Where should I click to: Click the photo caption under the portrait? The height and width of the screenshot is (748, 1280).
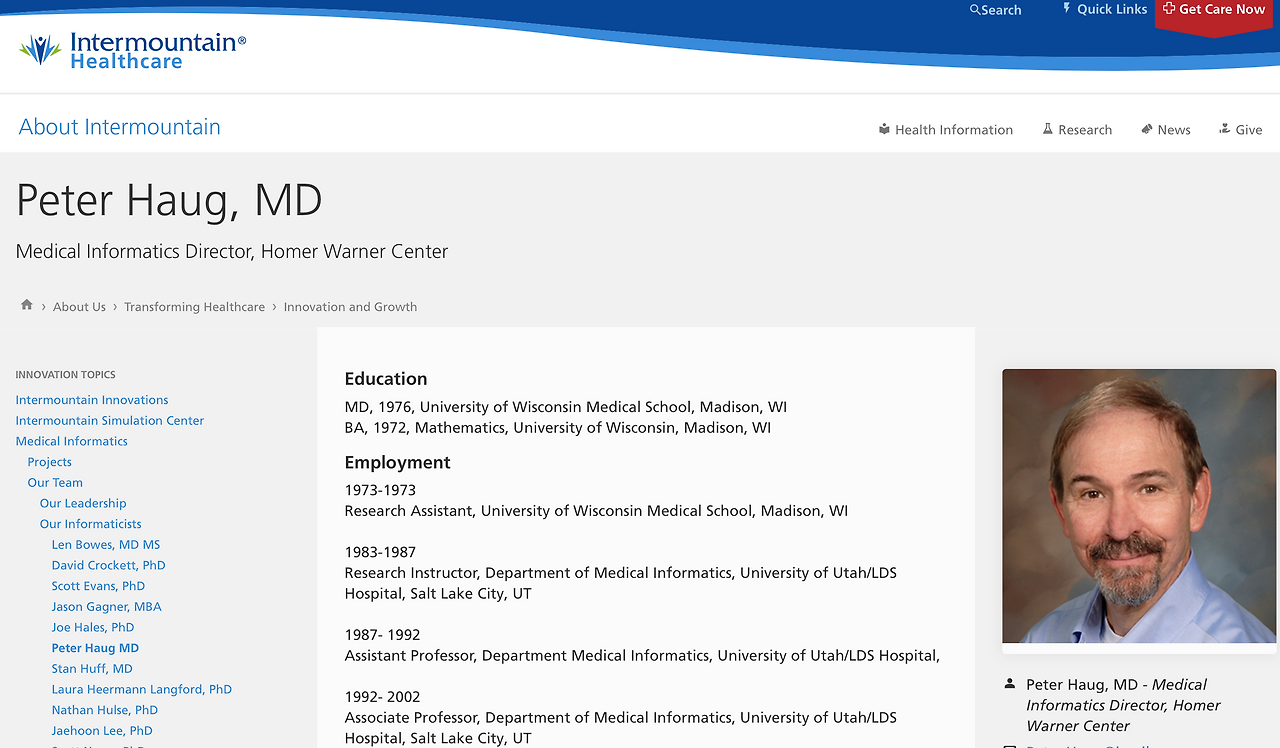click(1124, 705)
